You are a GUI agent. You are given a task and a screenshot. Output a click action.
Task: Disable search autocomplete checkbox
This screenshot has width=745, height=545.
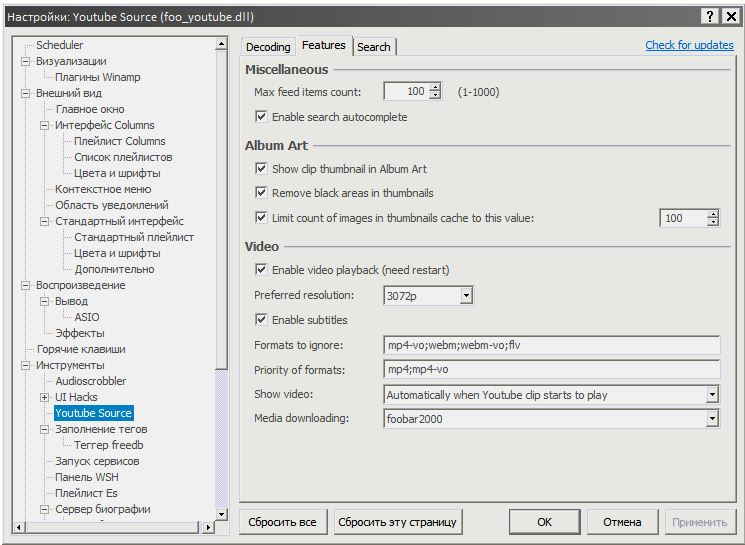coord(261,117)
